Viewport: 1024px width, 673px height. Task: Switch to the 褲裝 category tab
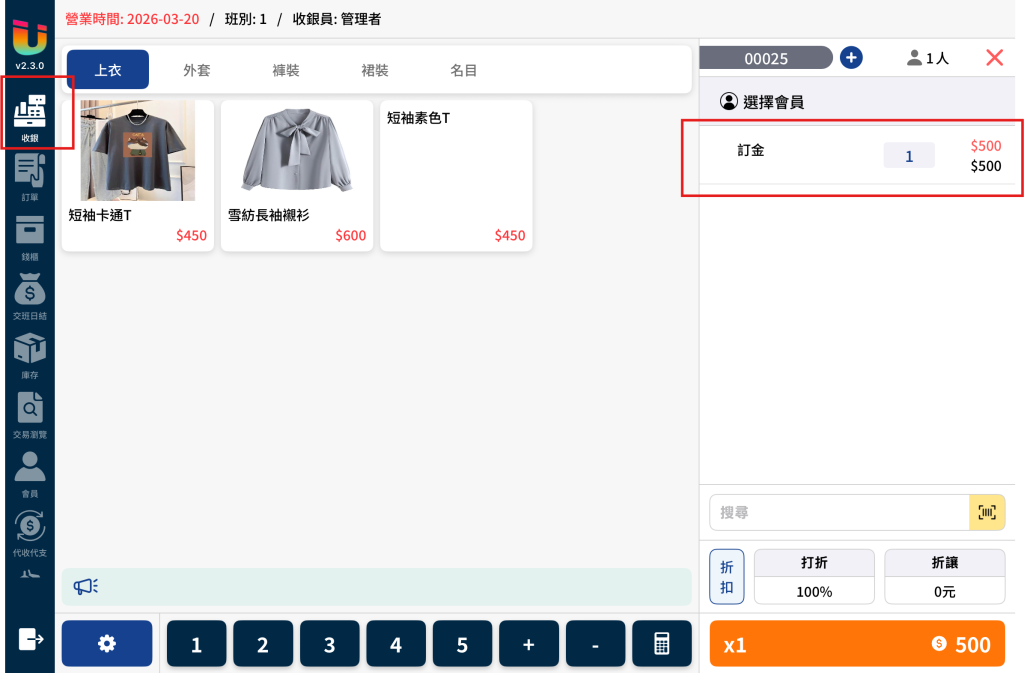[285, 70]
